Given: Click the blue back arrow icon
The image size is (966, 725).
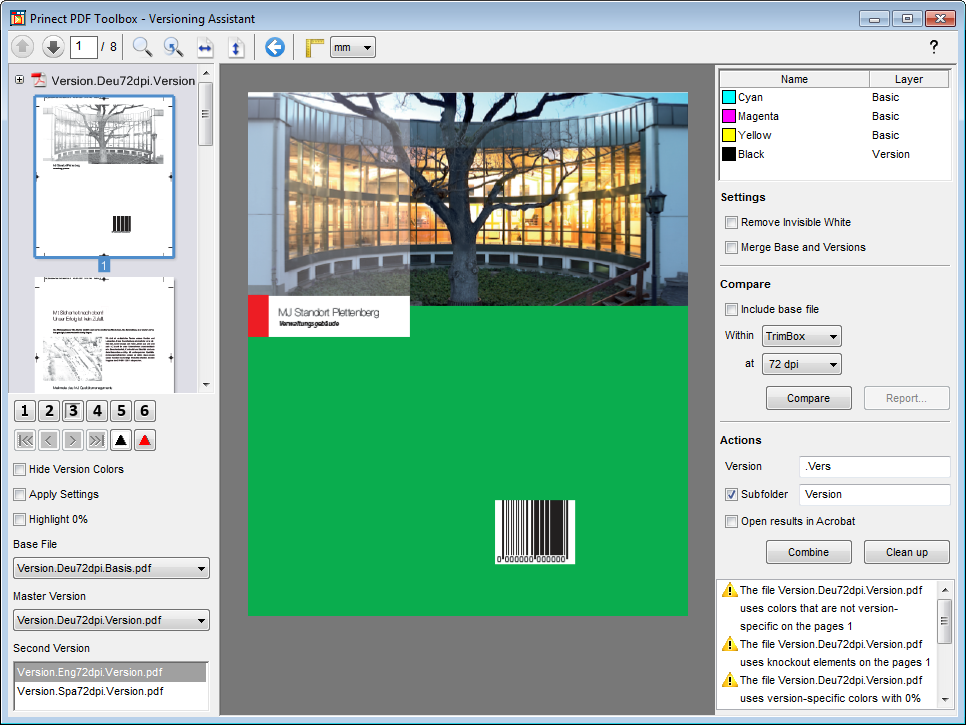Looking at the screenshot, I should 275,47.
